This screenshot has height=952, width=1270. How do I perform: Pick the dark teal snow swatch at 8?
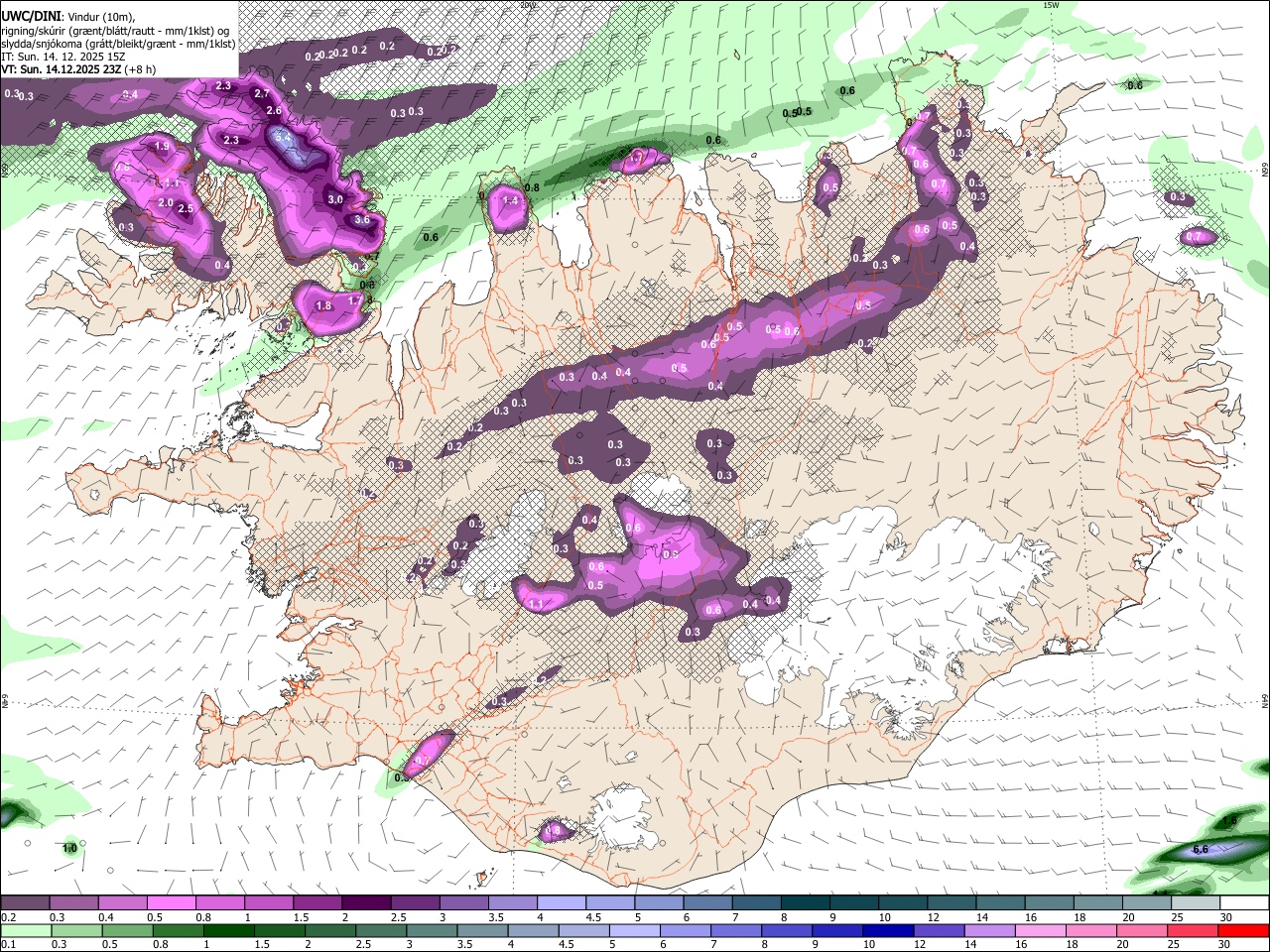pyautogui.click(x=806, y=903)
